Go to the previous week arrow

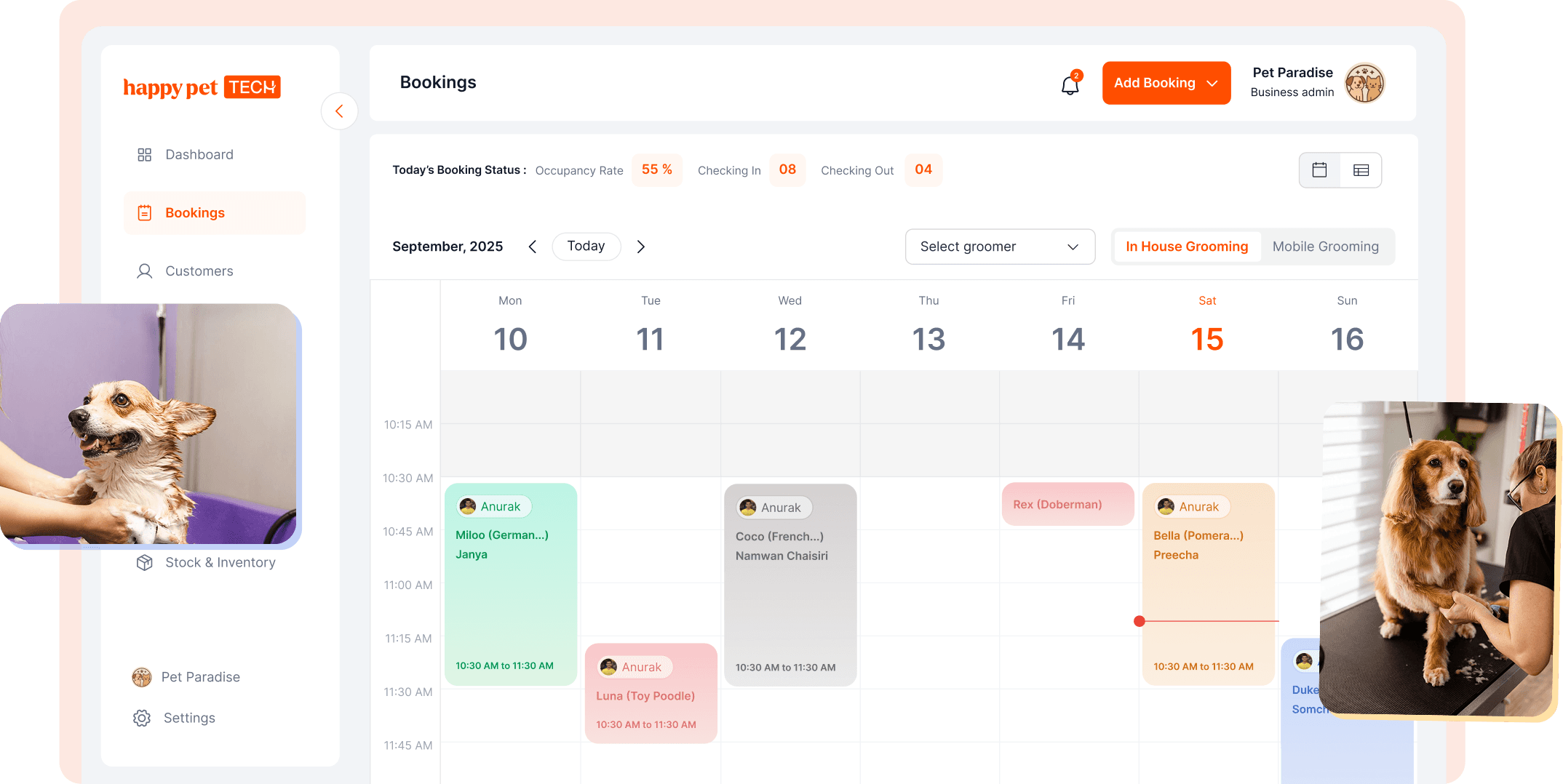[533, 247]
